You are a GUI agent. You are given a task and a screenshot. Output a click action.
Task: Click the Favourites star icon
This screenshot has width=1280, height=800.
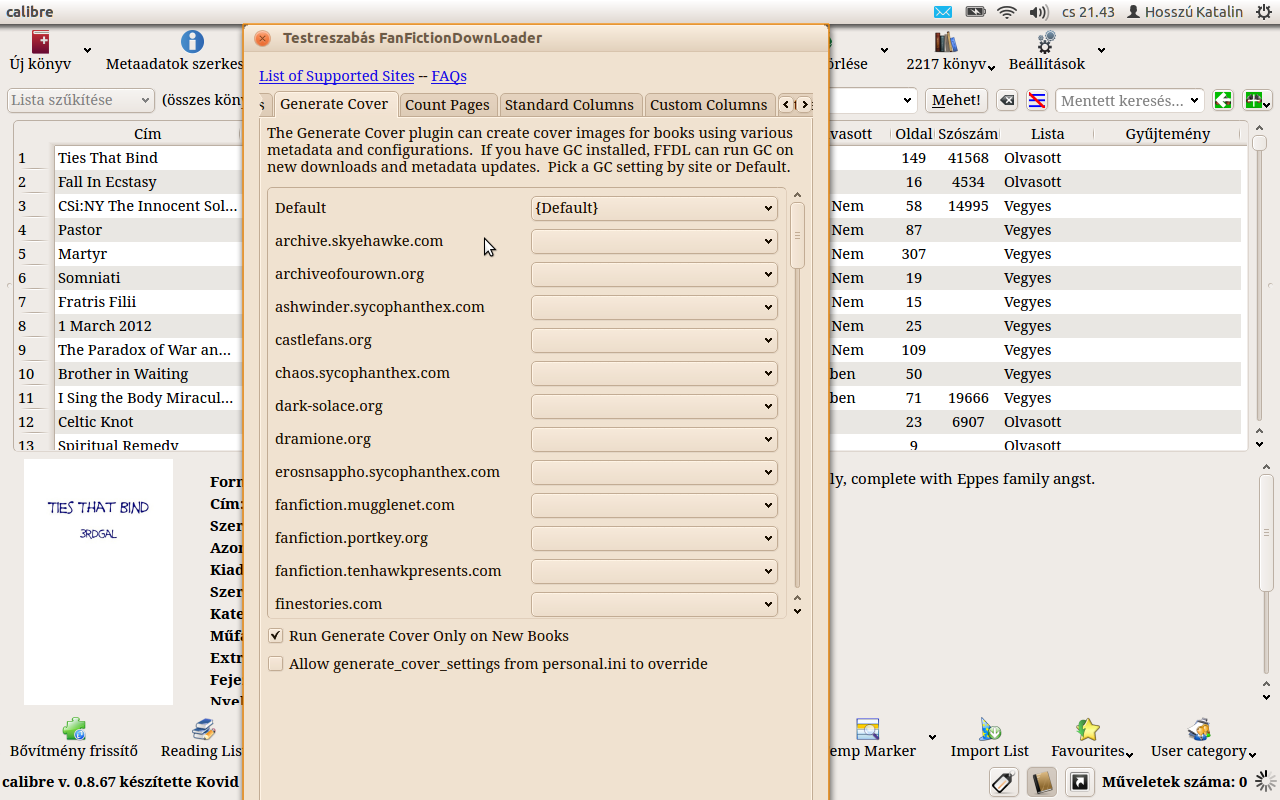click(1088, 729)
